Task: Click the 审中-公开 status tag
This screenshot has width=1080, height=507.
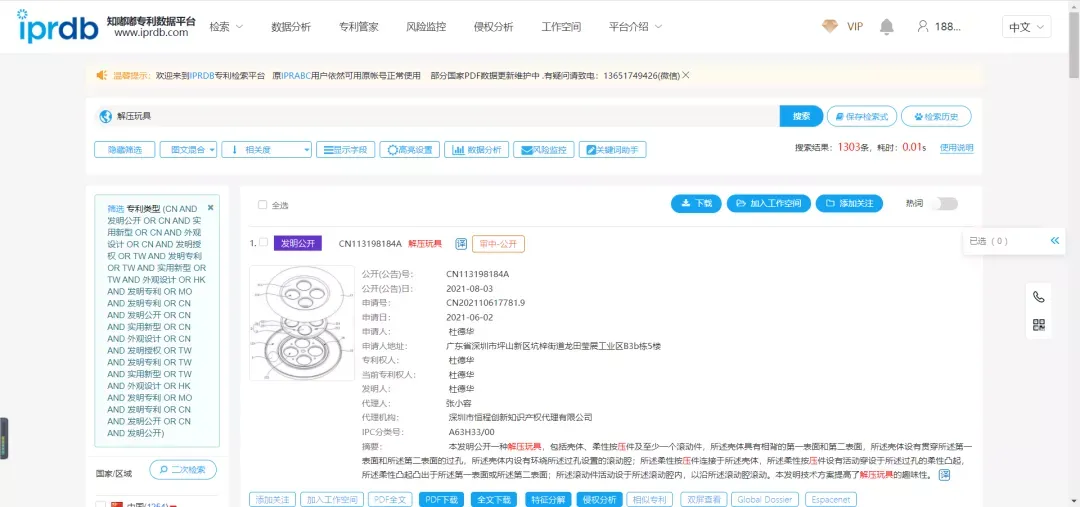Action: pos(498,243)
